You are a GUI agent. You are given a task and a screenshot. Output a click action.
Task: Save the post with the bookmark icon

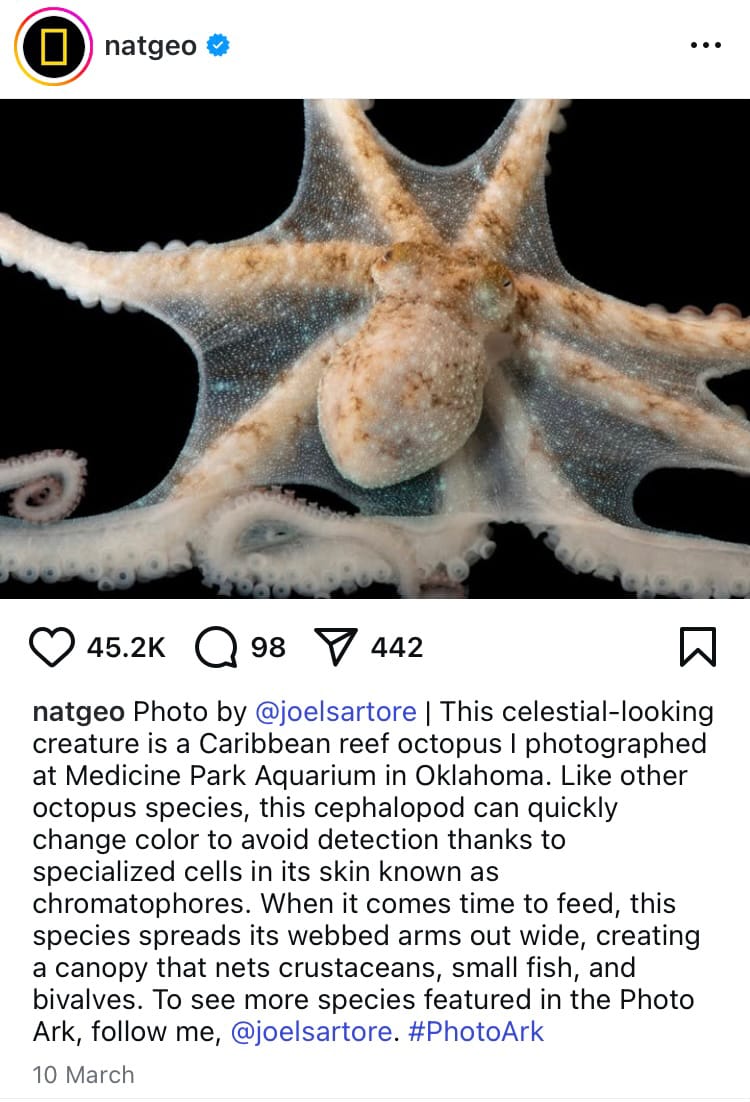(x=697, y=647)
